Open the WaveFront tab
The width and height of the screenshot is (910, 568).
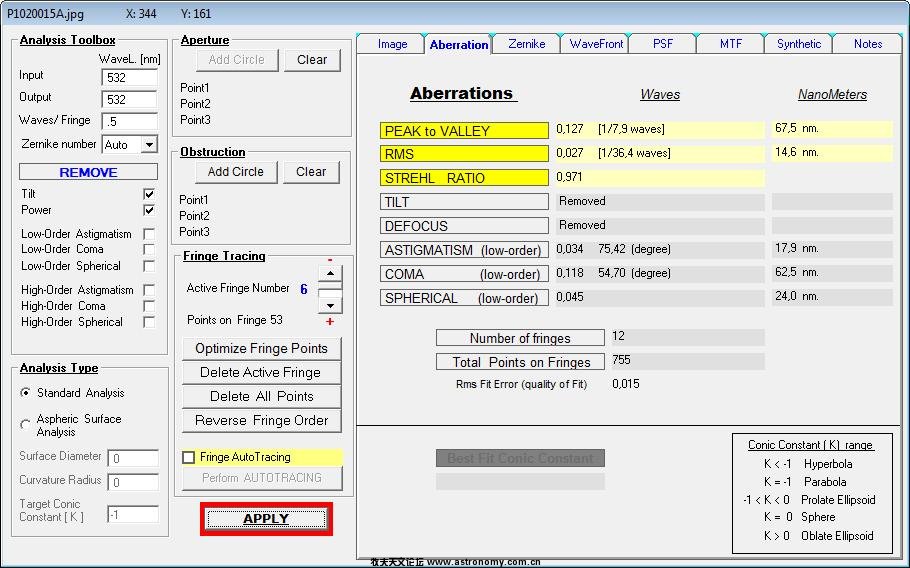(596, 44)
